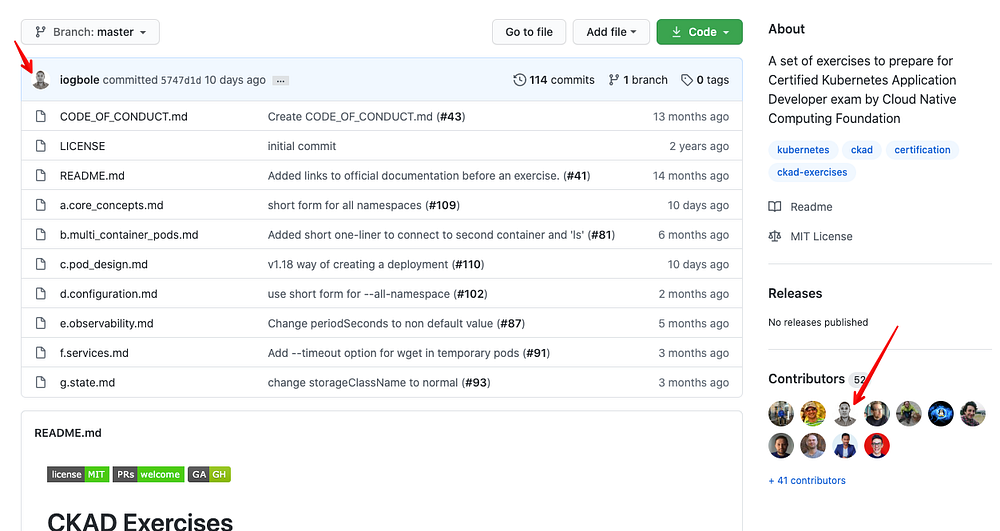Click the file icon for LICENSE
Screen dimensions: 1000x531
coord(41,146)
